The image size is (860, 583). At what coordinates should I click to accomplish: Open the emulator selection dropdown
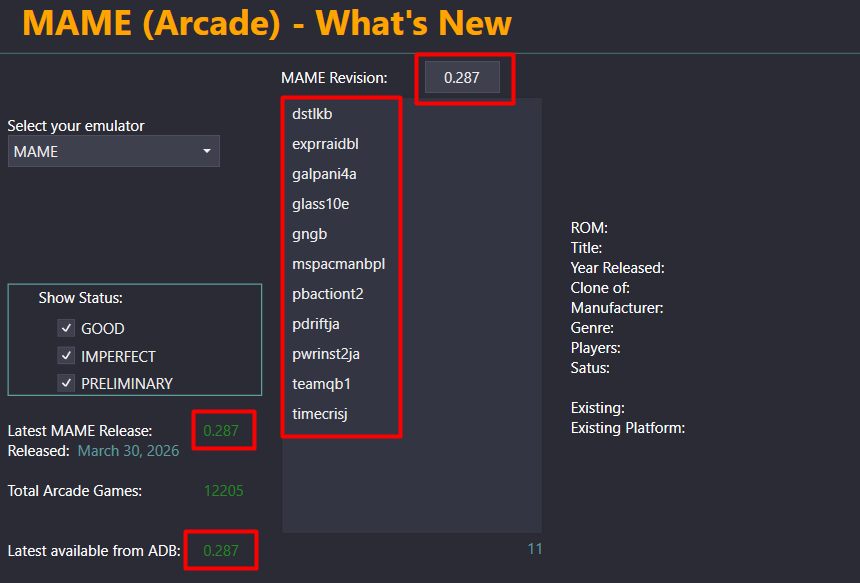(x=113, y=151)
